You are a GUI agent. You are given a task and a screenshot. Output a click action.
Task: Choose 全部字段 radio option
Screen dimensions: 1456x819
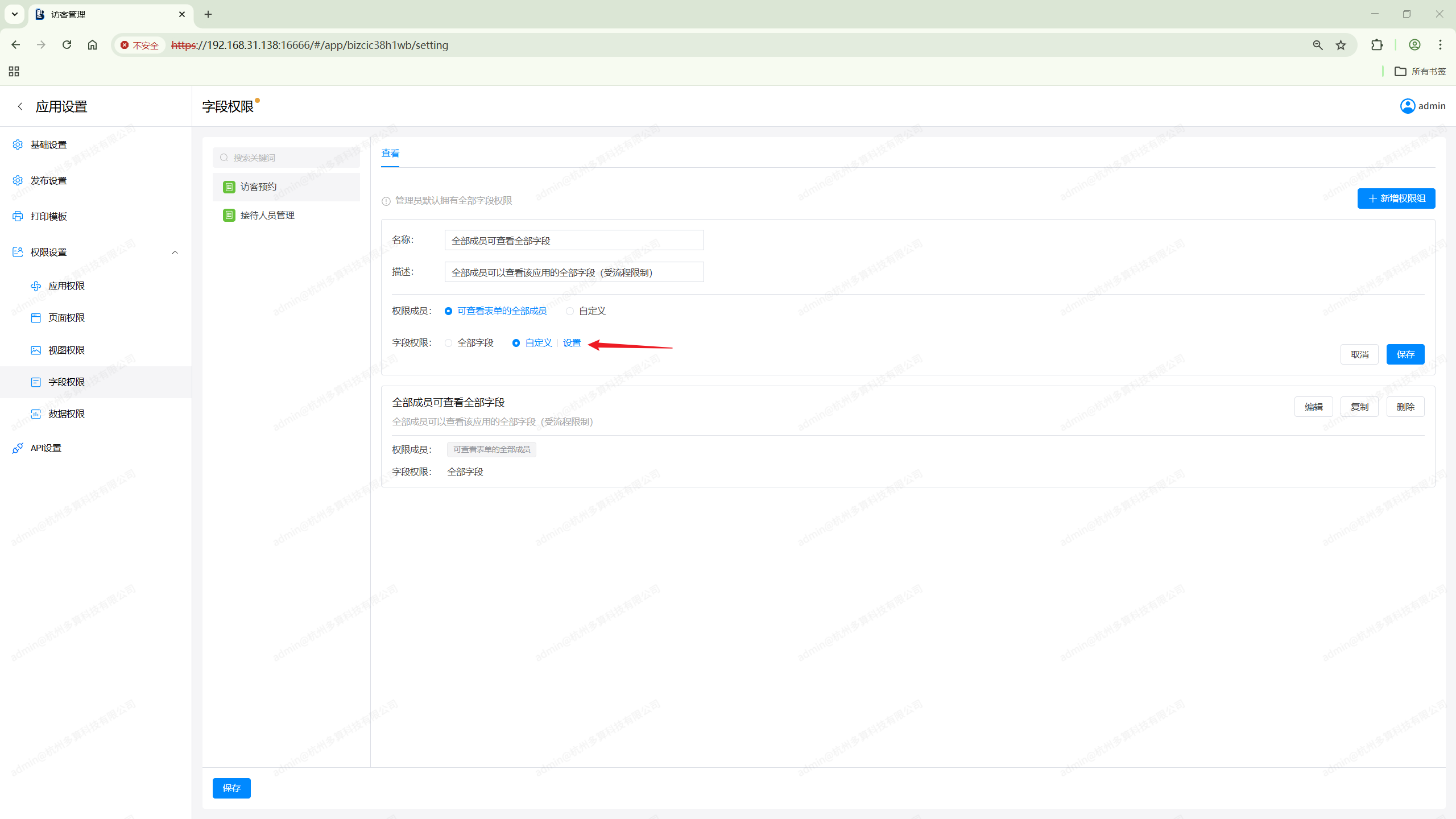[x=448, y=343]
